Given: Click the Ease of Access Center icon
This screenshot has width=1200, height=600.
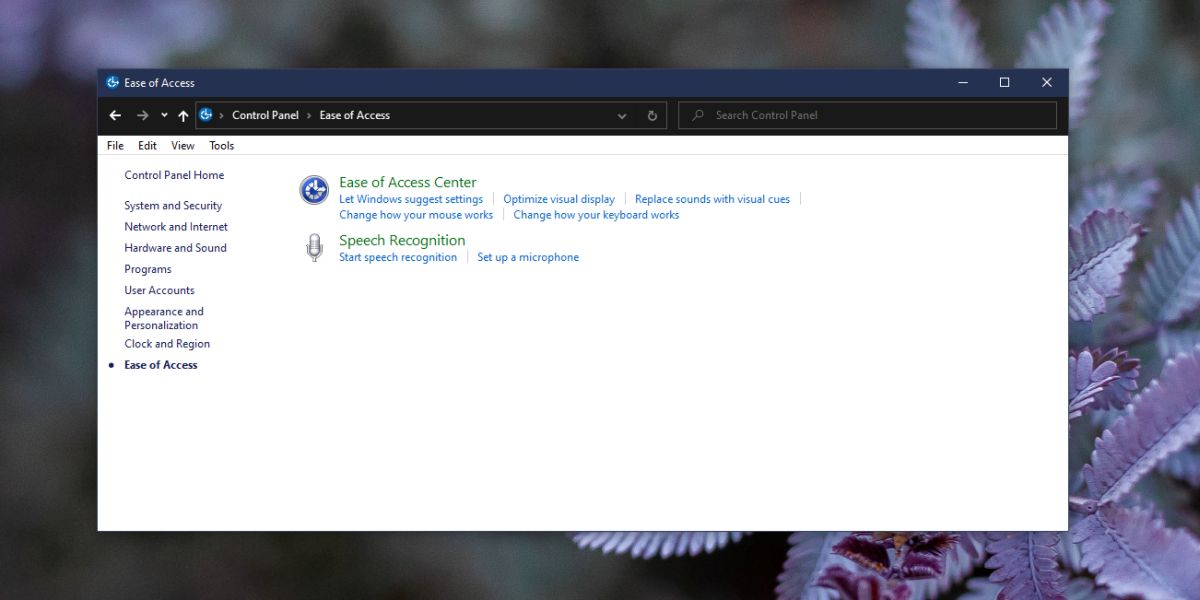Looking at the screenshot, I should click(x=313, y=189).
